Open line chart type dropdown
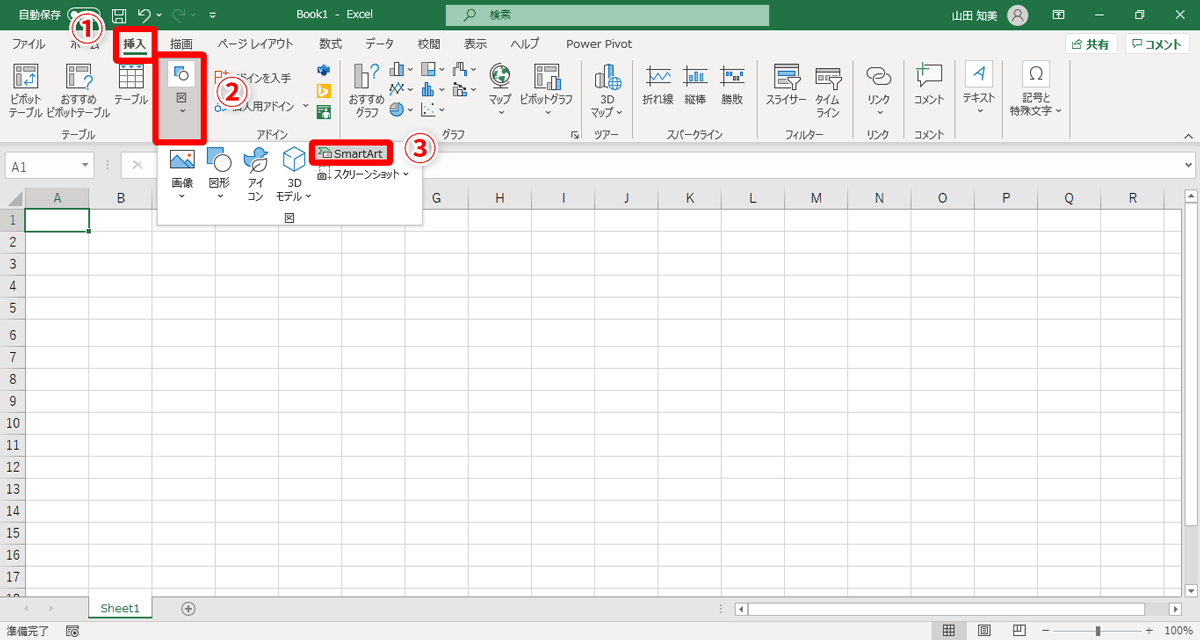 click(400, 90)
